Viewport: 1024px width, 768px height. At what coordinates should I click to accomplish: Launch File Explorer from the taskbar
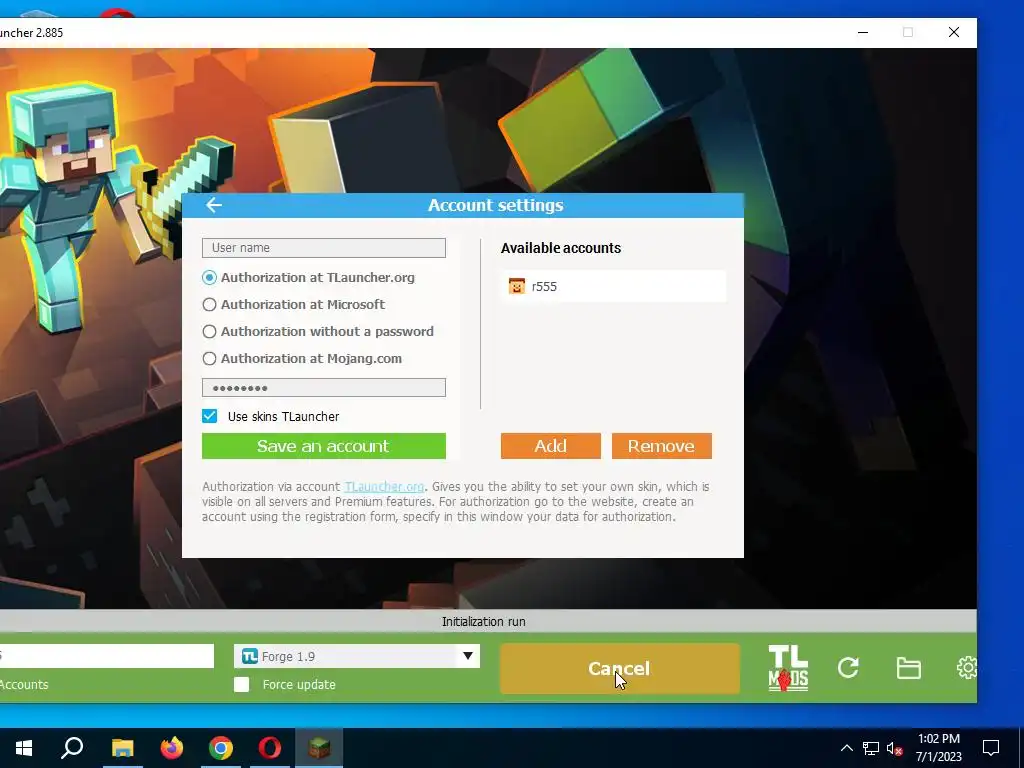tap(122, 748)
